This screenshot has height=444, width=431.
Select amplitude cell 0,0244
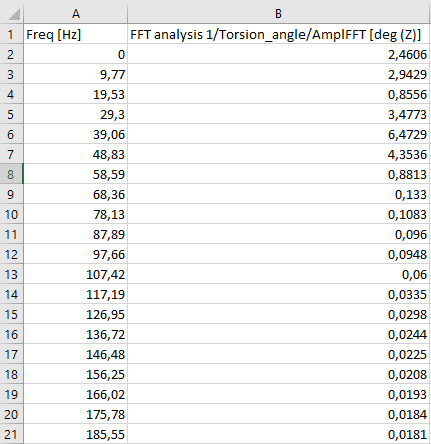(x=279, y=334)
